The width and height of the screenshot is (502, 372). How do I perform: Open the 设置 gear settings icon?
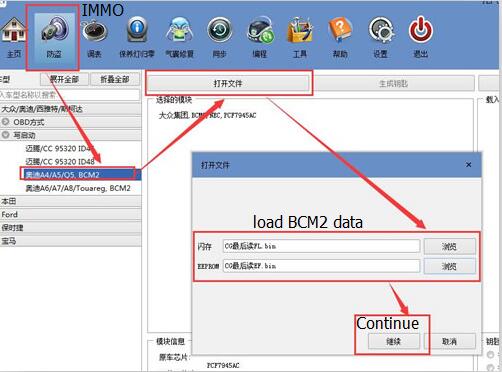[x=381, y=30]
